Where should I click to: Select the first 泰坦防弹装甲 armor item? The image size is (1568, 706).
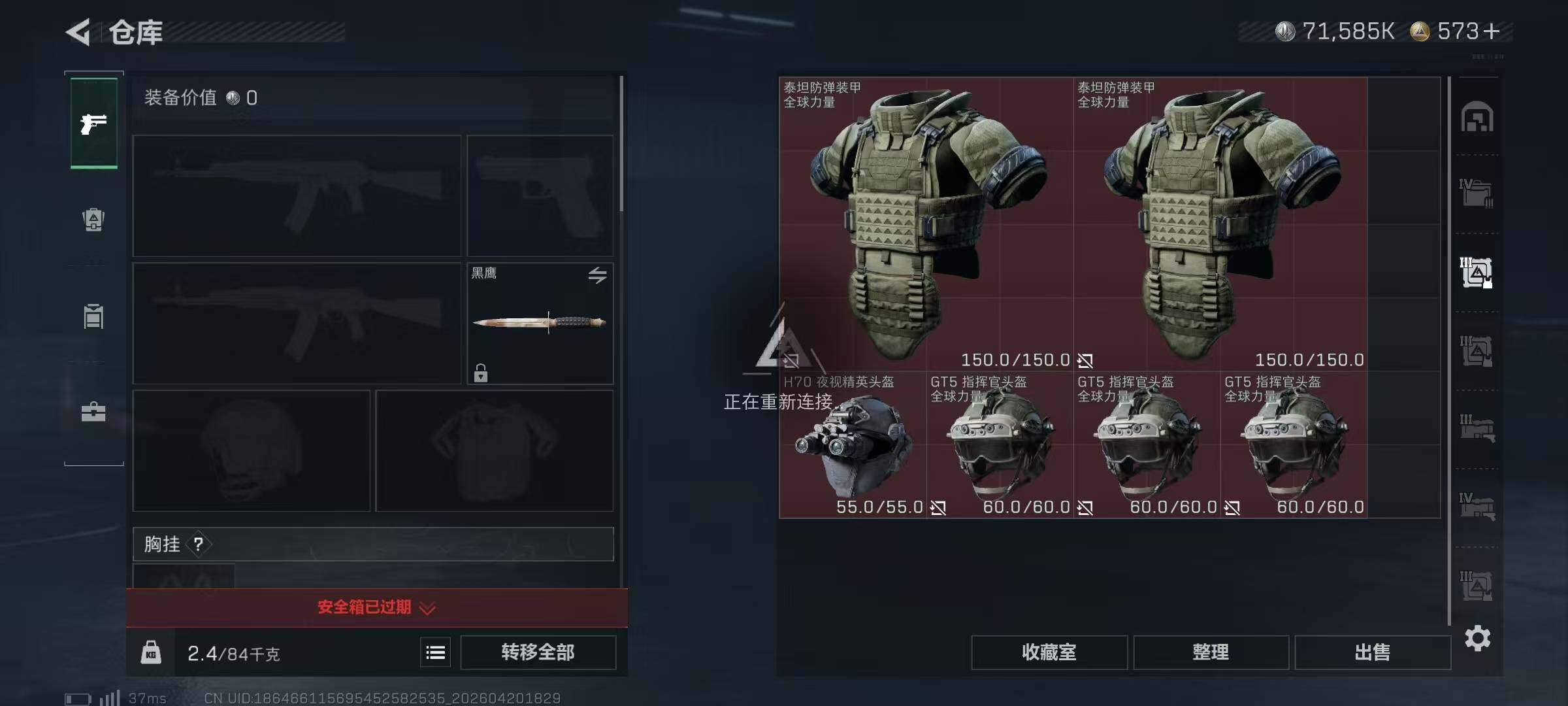[926, 224]
